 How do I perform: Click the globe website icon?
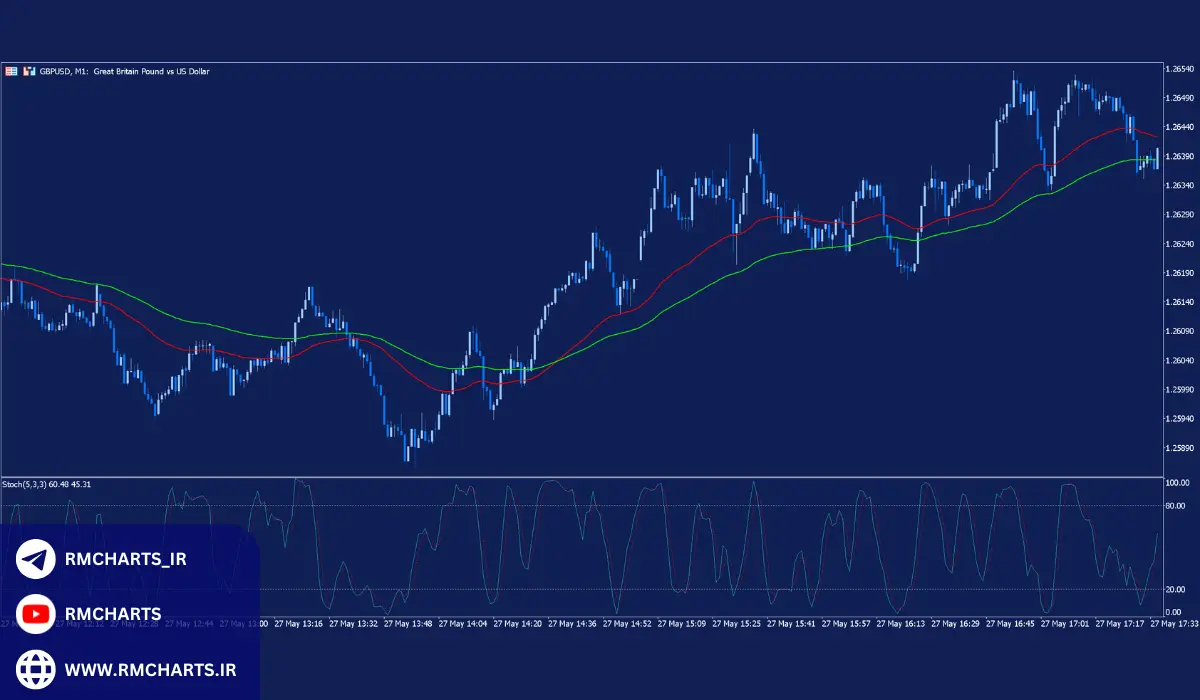pyautogui.click(x=36, y=667)
